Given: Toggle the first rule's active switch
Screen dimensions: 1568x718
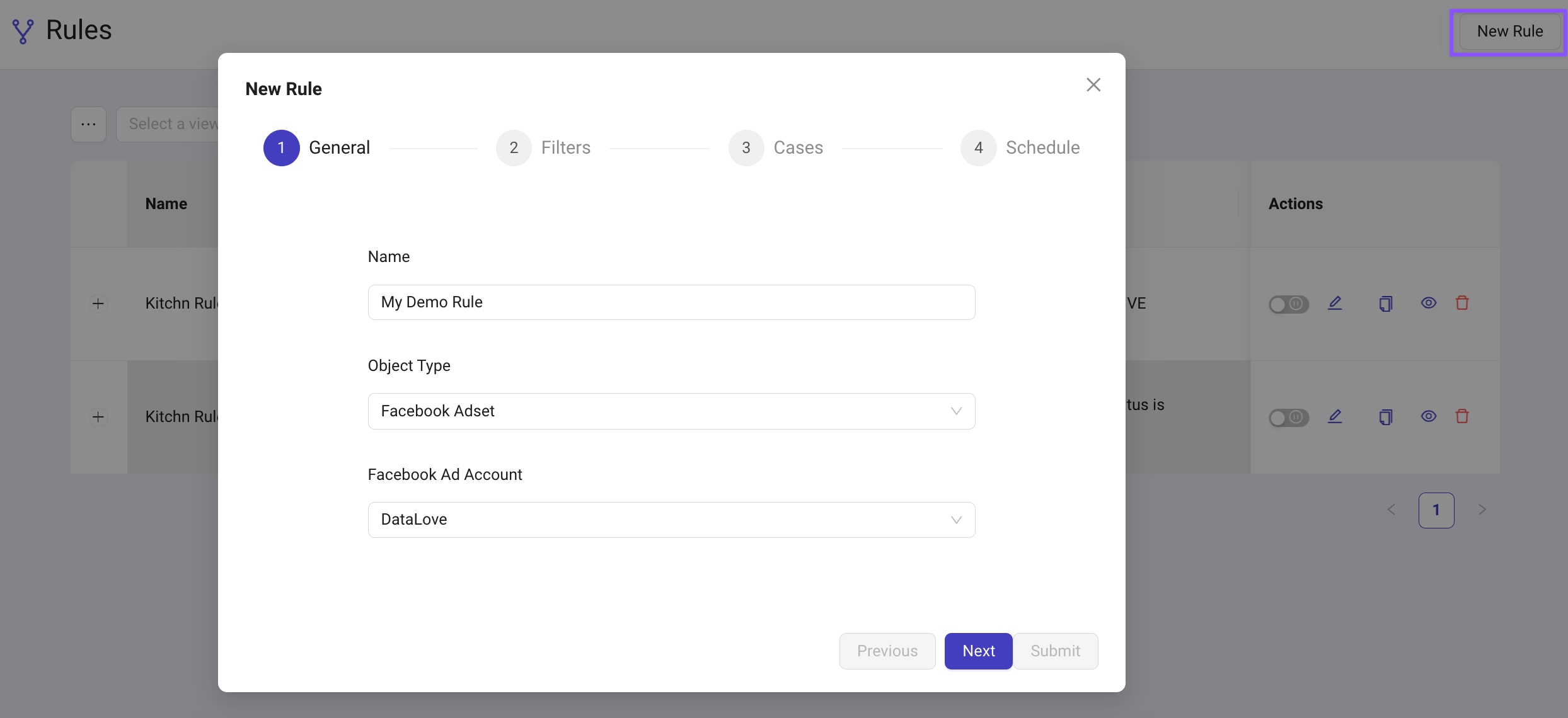Looking at the screenshot, I should [x=1288, y=304].
